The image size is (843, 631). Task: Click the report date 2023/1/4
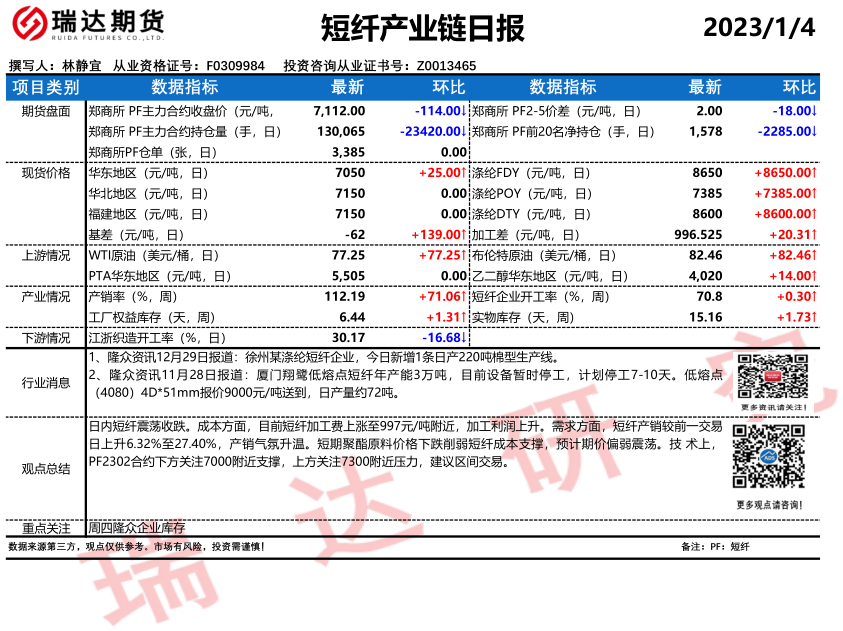[759, 27]
